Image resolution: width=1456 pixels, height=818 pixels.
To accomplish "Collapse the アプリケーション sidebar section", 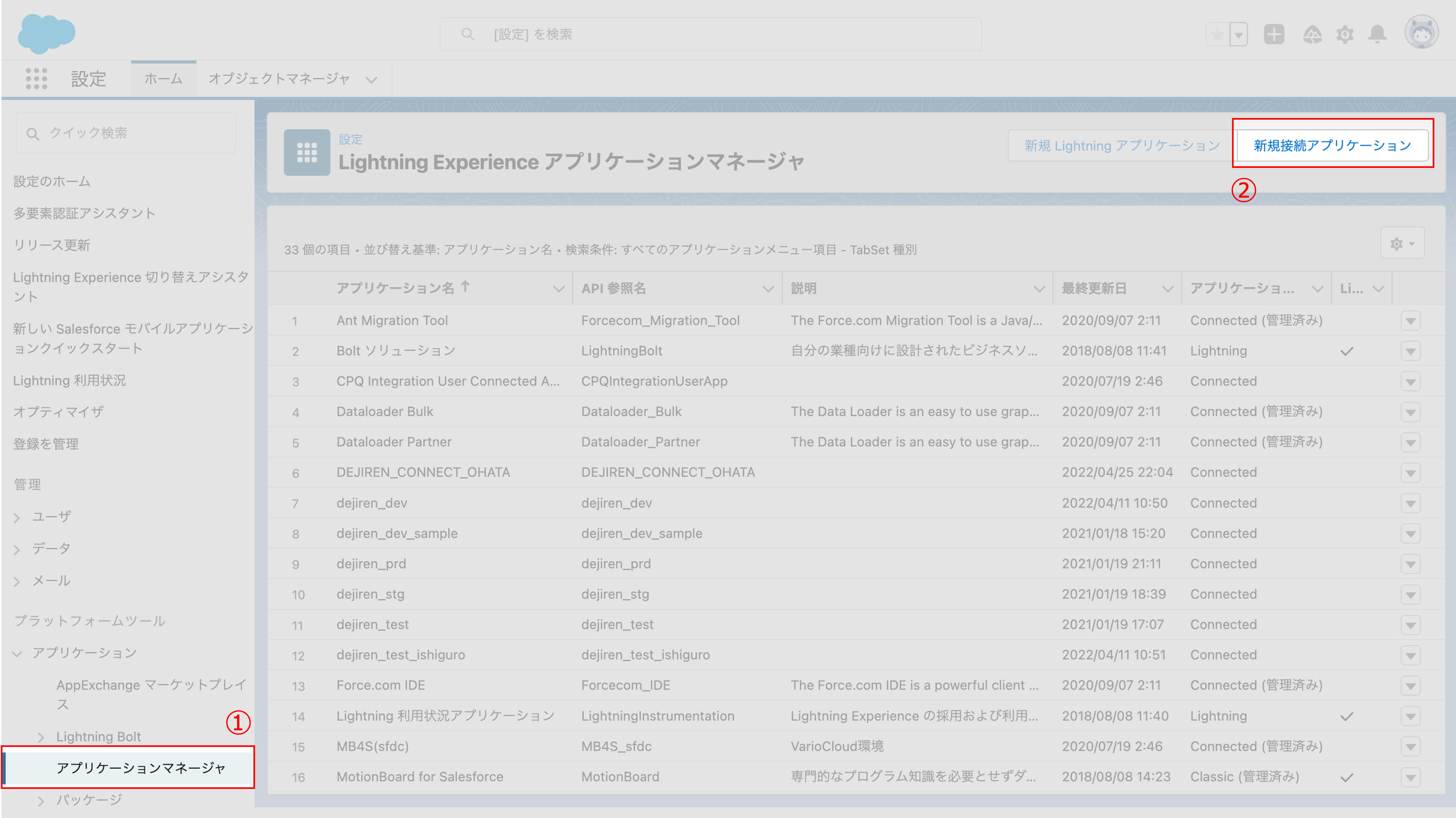I will (x=17, y=654).
